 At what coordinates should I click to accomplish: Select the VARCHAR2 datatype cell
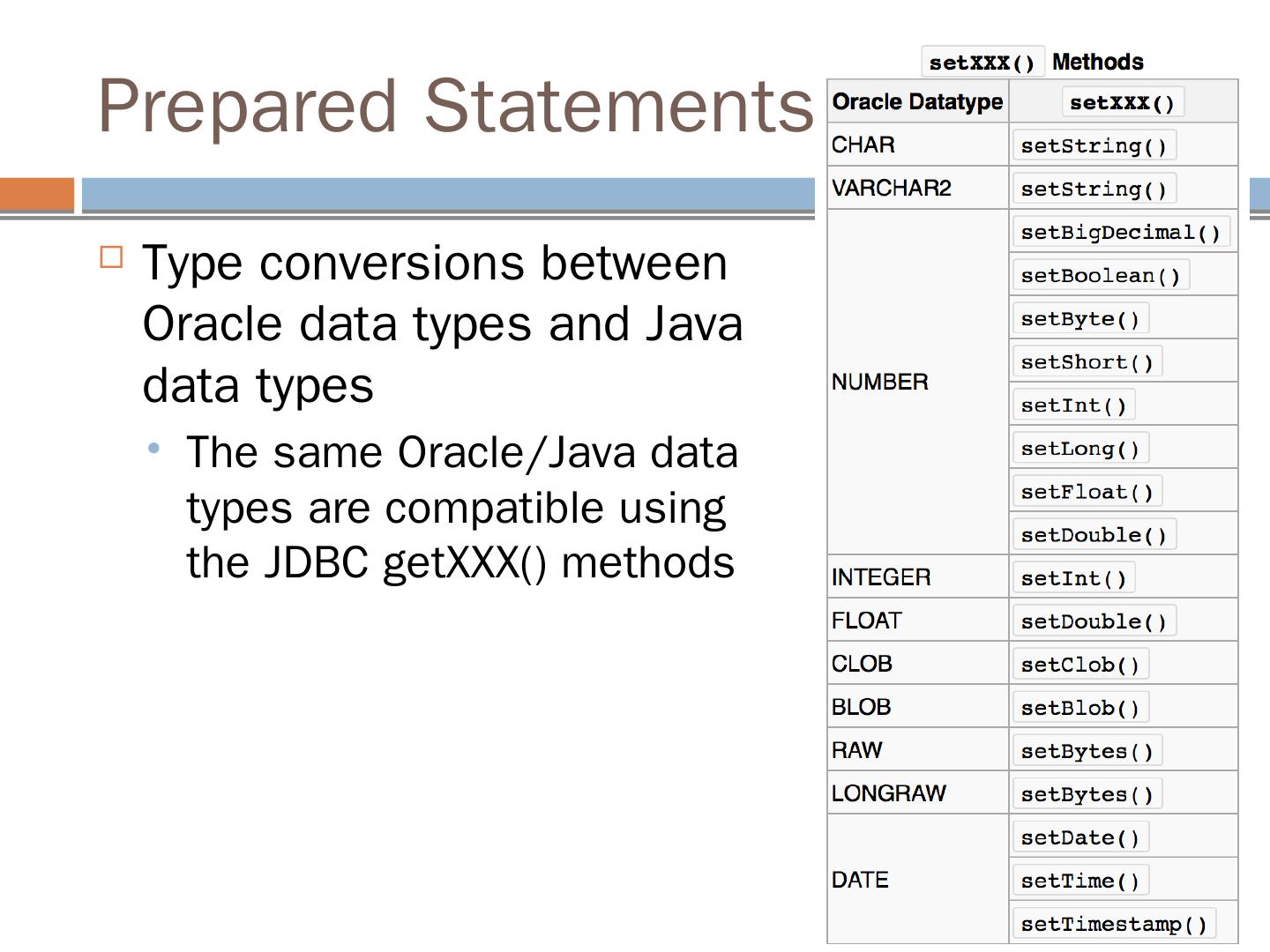coord(892,188)
